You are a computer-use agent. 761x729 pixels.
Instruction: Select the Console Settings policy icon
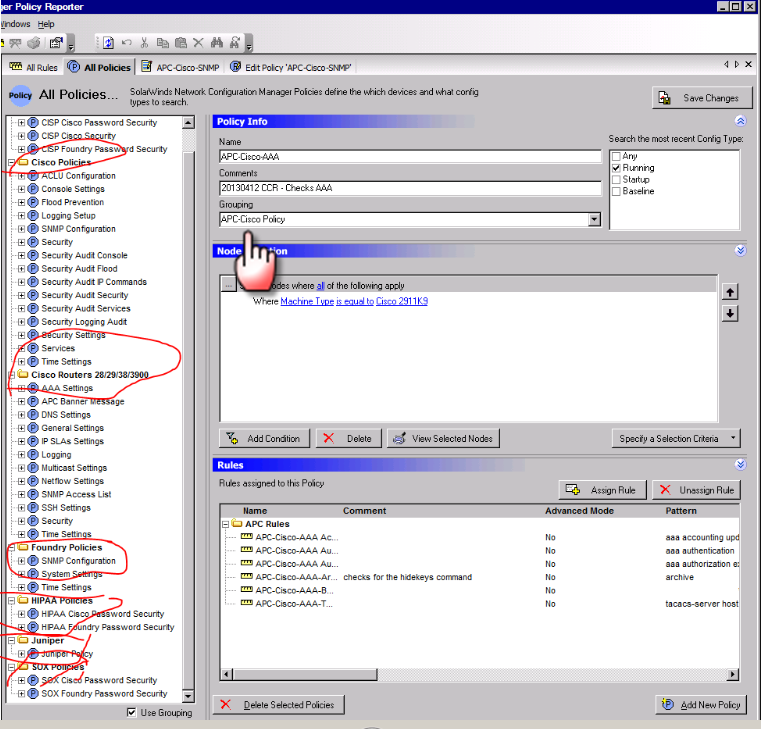tap(33, 189)
